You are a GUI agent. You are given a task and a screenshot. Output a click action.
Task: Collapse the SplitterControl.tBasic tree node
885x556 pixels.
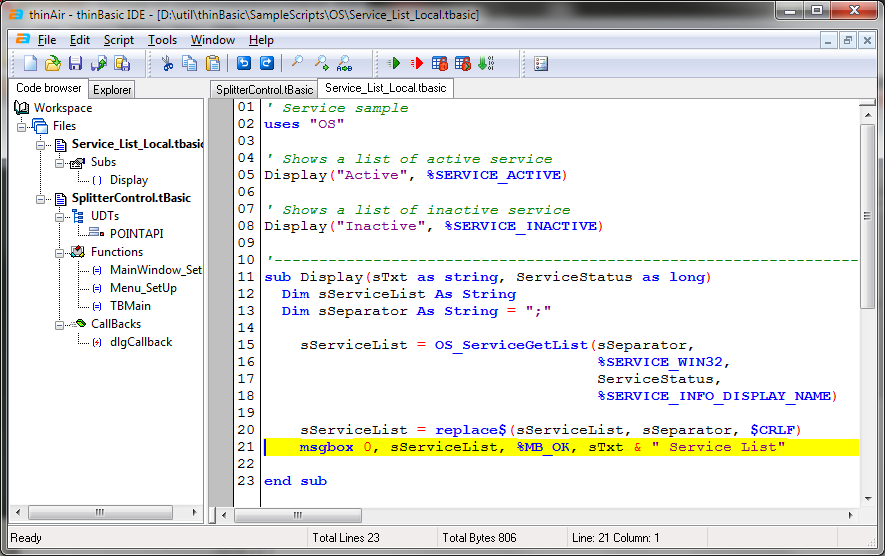[x=41, y=199]
